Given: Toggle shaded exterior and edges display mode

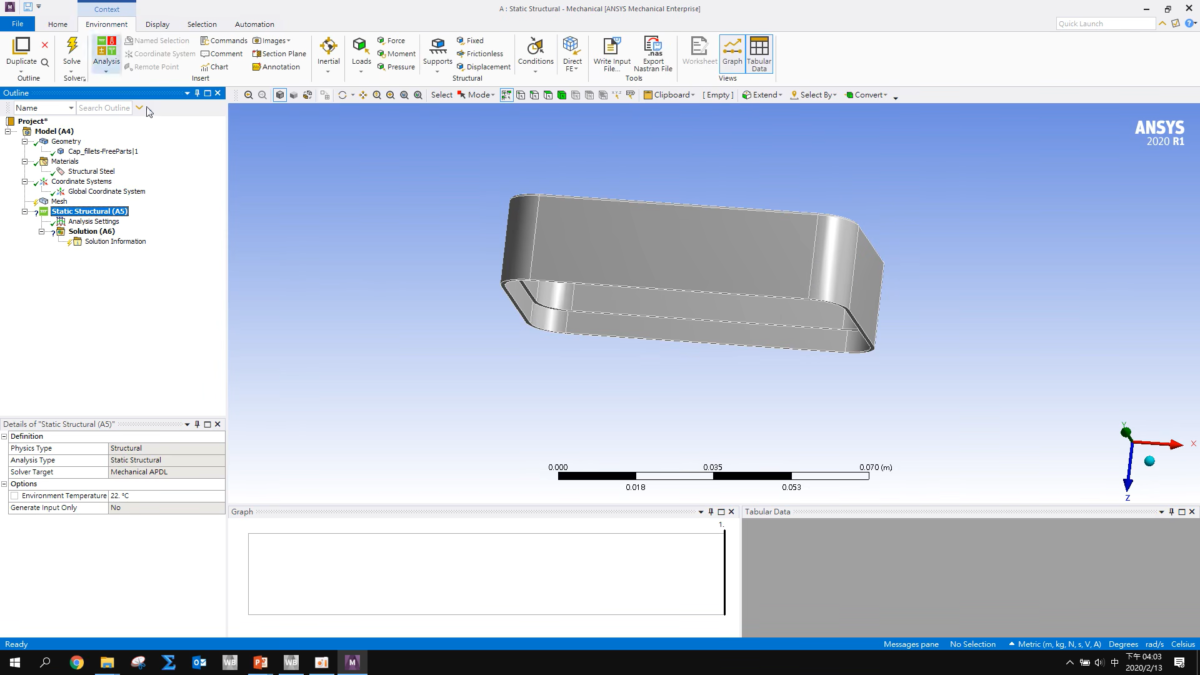Looking at the screenshot, I should 280,95.
